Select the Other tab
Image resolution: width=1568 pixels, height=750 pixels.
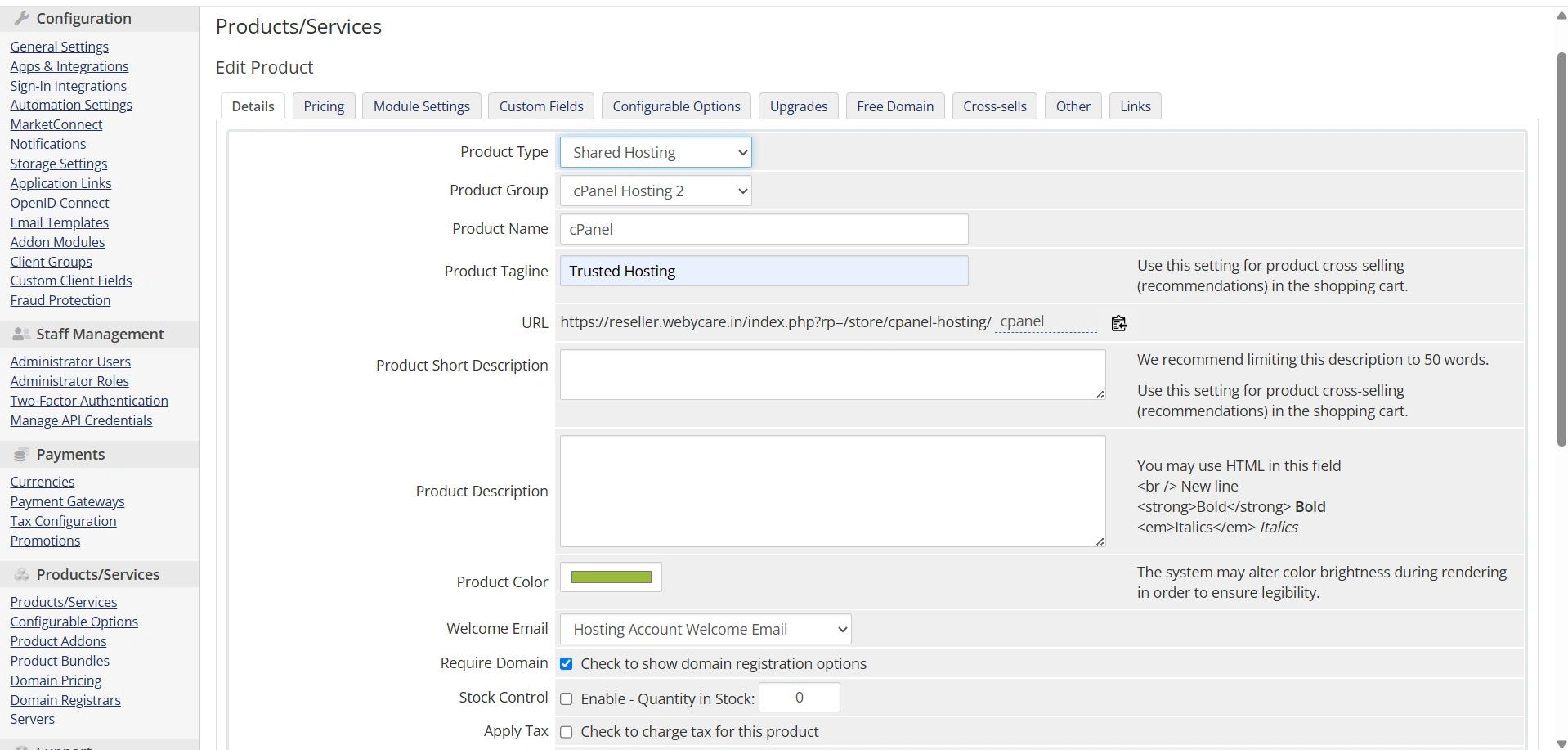coord(1073,106)
